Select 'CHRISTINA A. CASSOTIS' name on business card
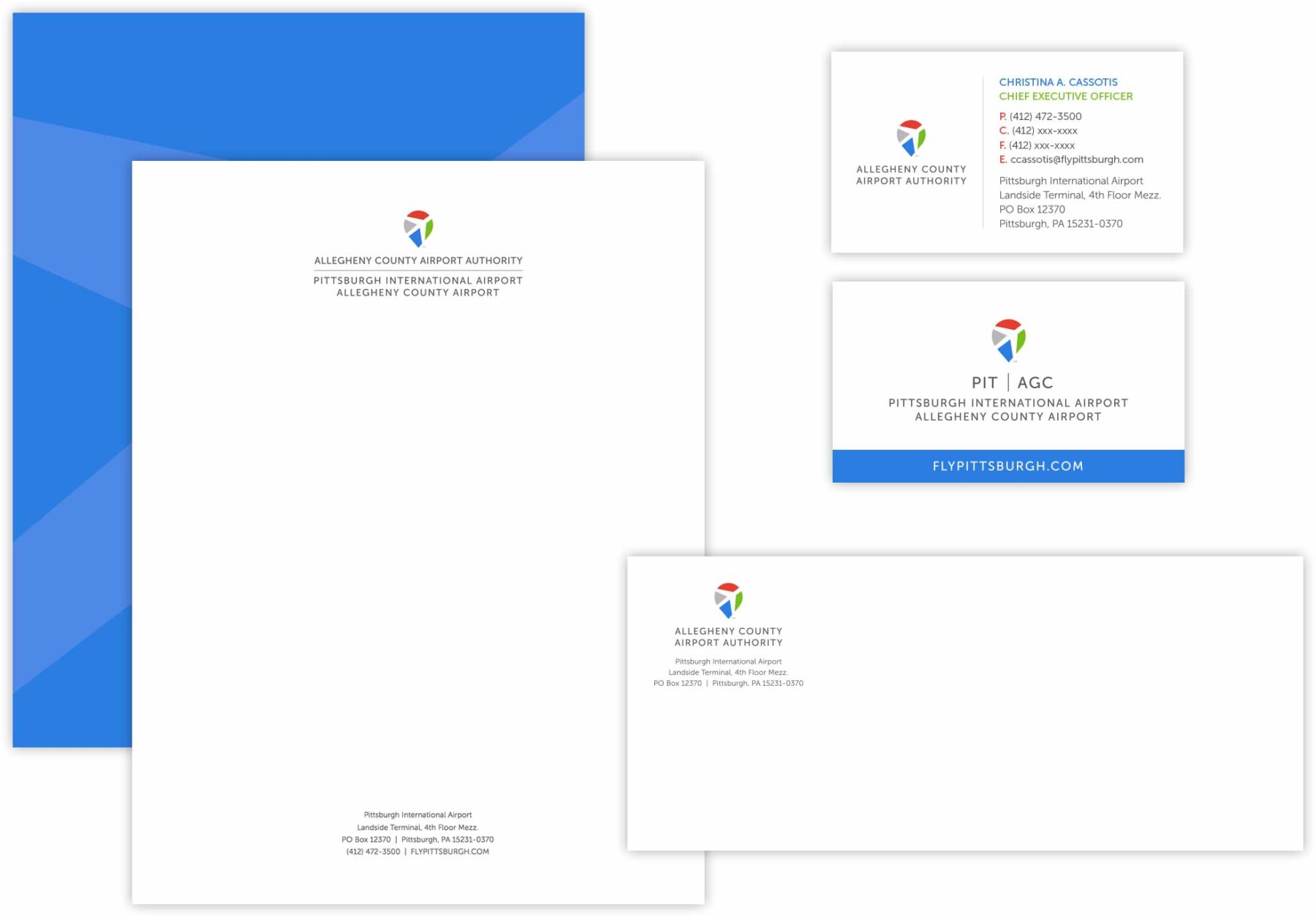Image resolution: width=1316 pixels, height=917 pixels. [1058, 82]
